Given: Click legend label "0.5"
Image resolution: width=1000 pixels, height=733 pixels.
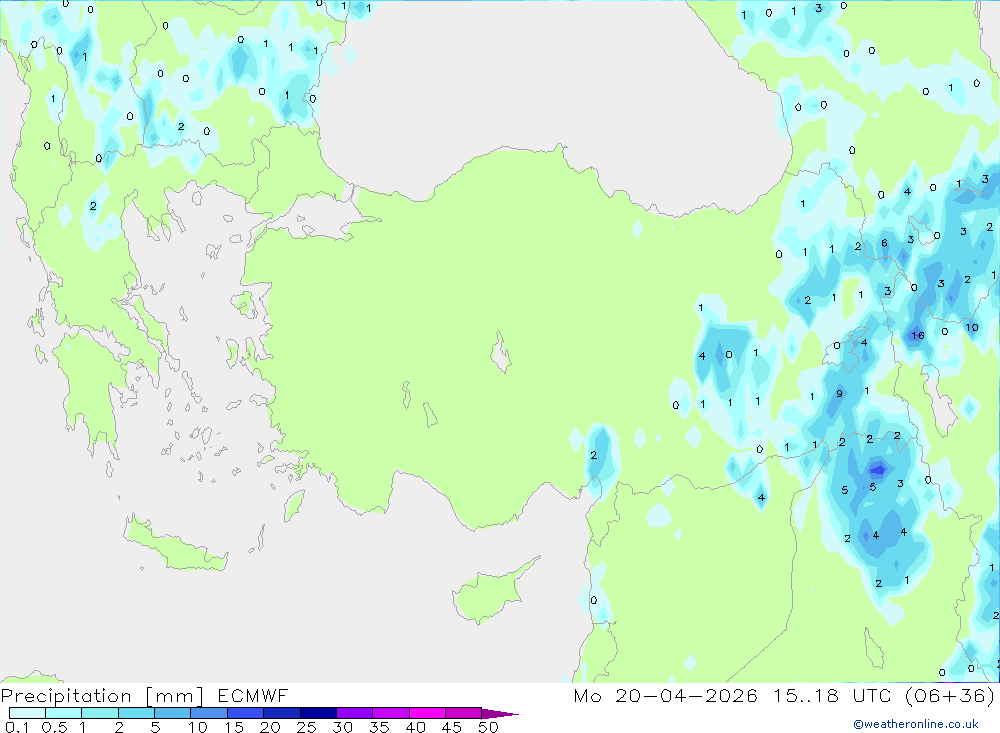Looking at the screenshot, I should pos(54,727).
